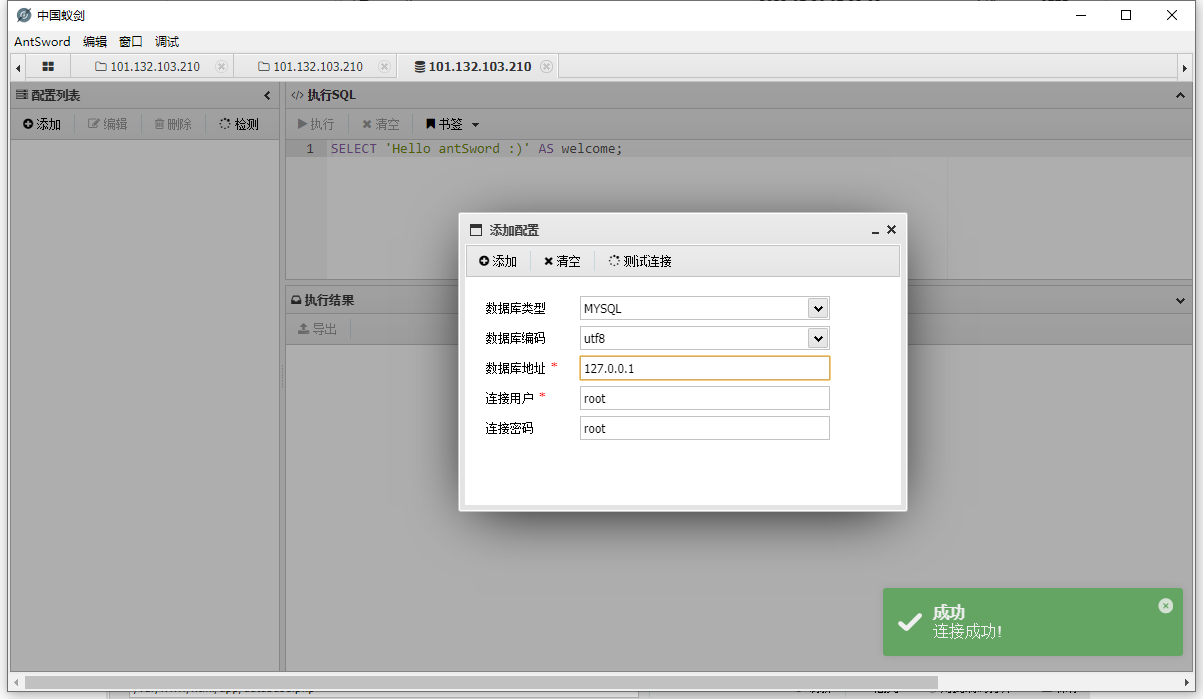Collapse the 执行SQL panel
The height and width of the screenshot is (699, 1203).
click(1180, 96)
